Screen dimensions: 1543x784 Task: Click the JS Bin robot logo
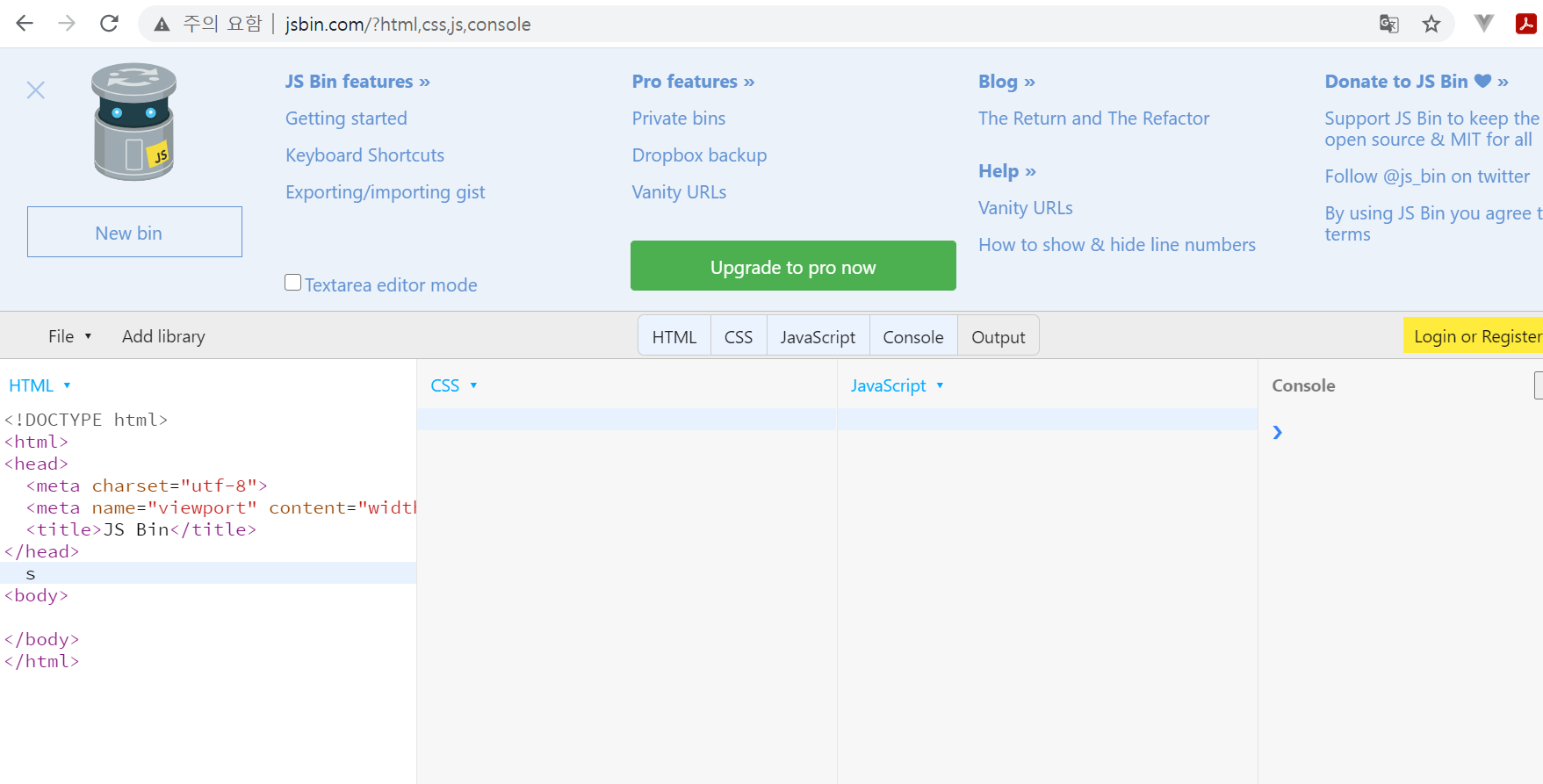point(134,121)
